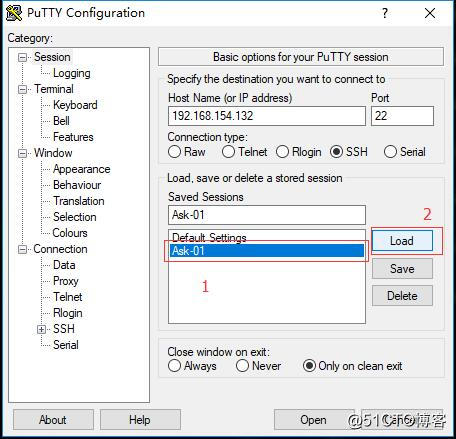
Task: Open the Logging category
Action: pos(72,73)
